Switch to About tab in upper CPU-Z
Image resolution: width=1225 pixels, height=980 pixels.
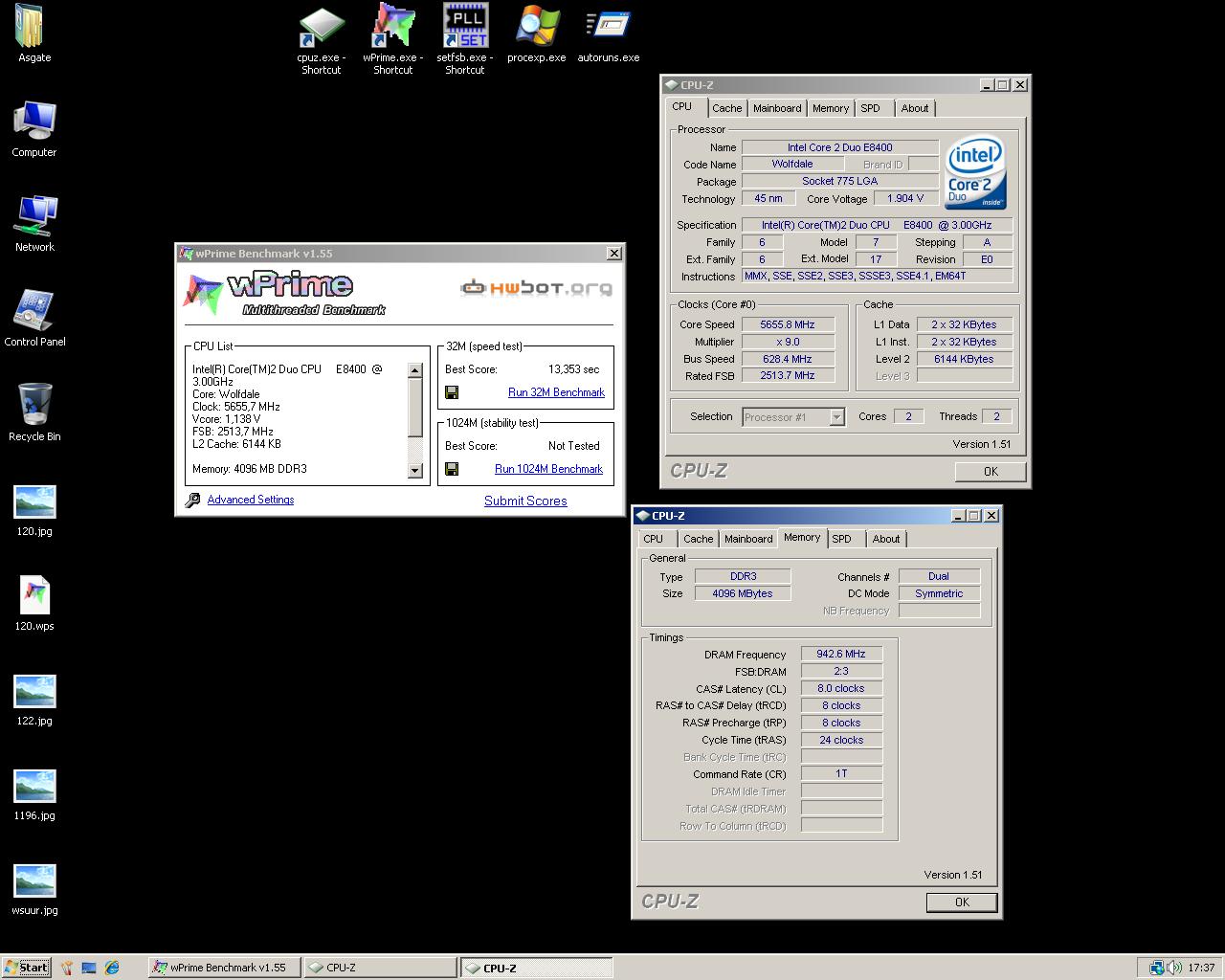(915, 108)
